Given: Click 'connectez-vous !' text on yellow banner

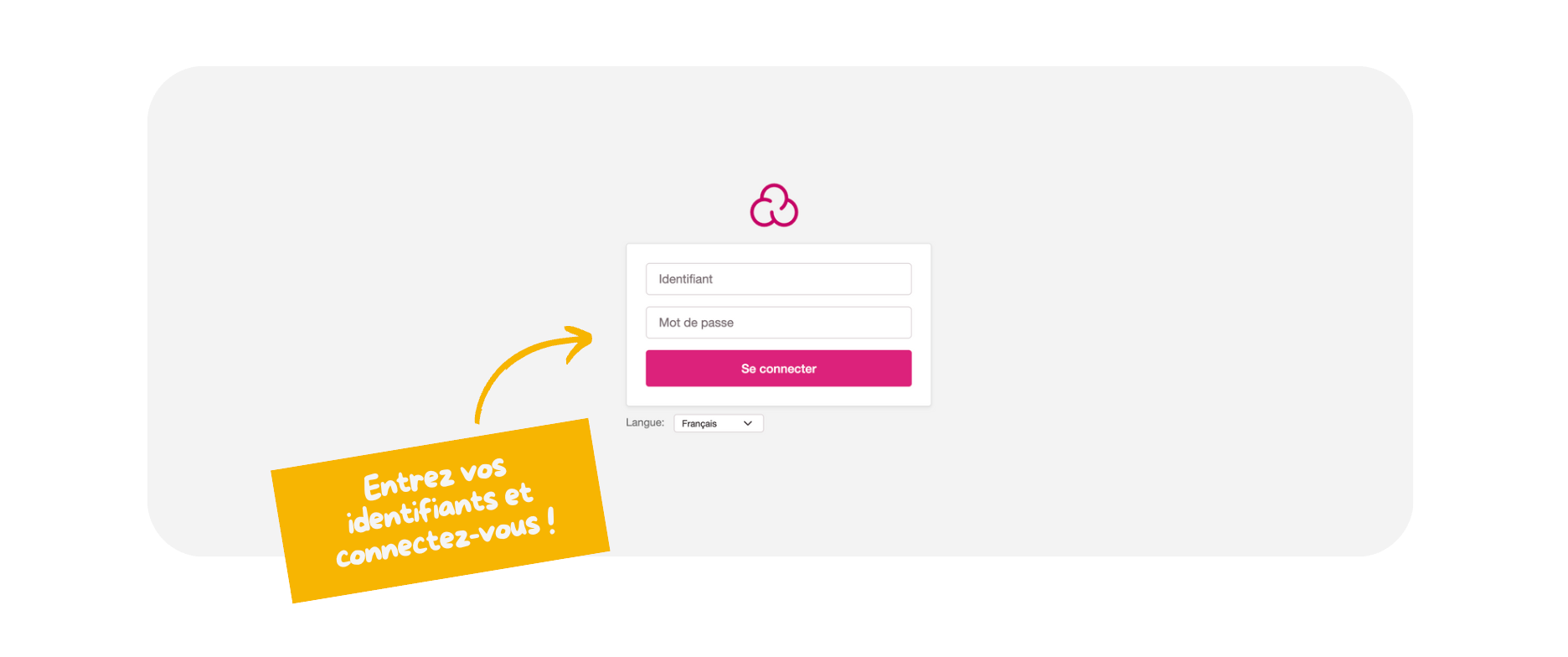Looking at the screenshot, I should (x=446, y=539).
